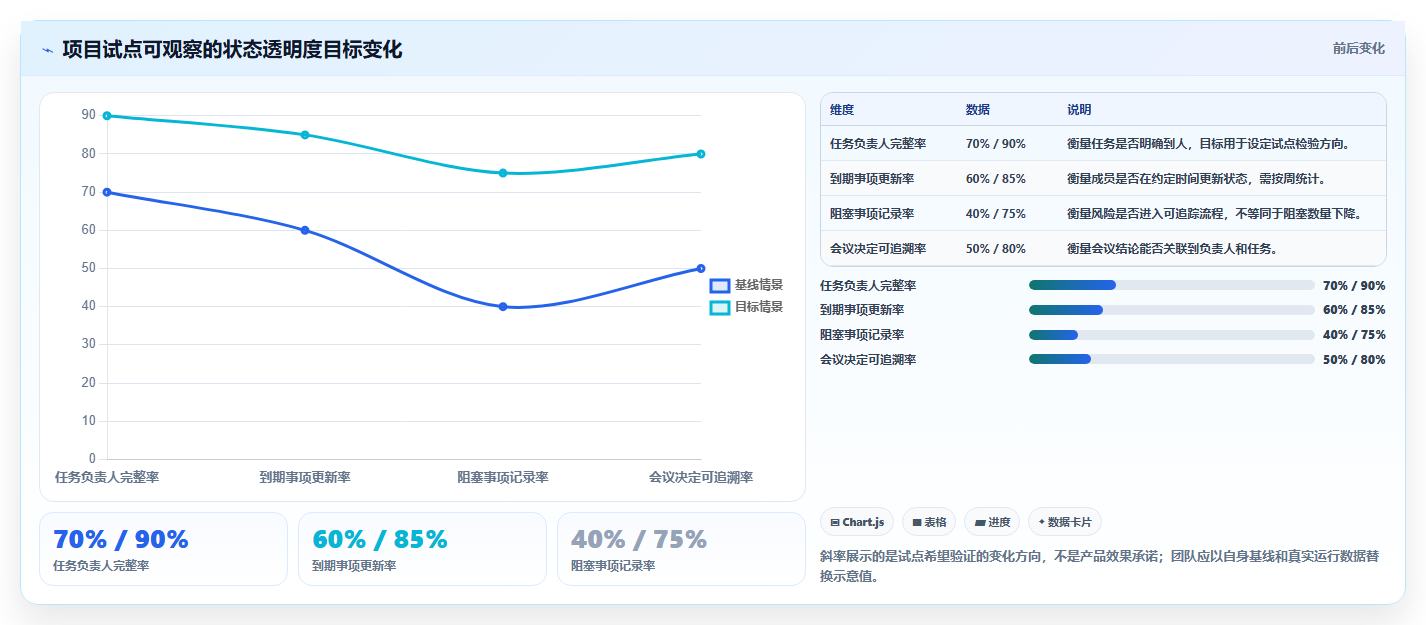This screenshot has height=625, width=1426.
Task: Open the 60% / 85% data card
Action: (422, 549)
